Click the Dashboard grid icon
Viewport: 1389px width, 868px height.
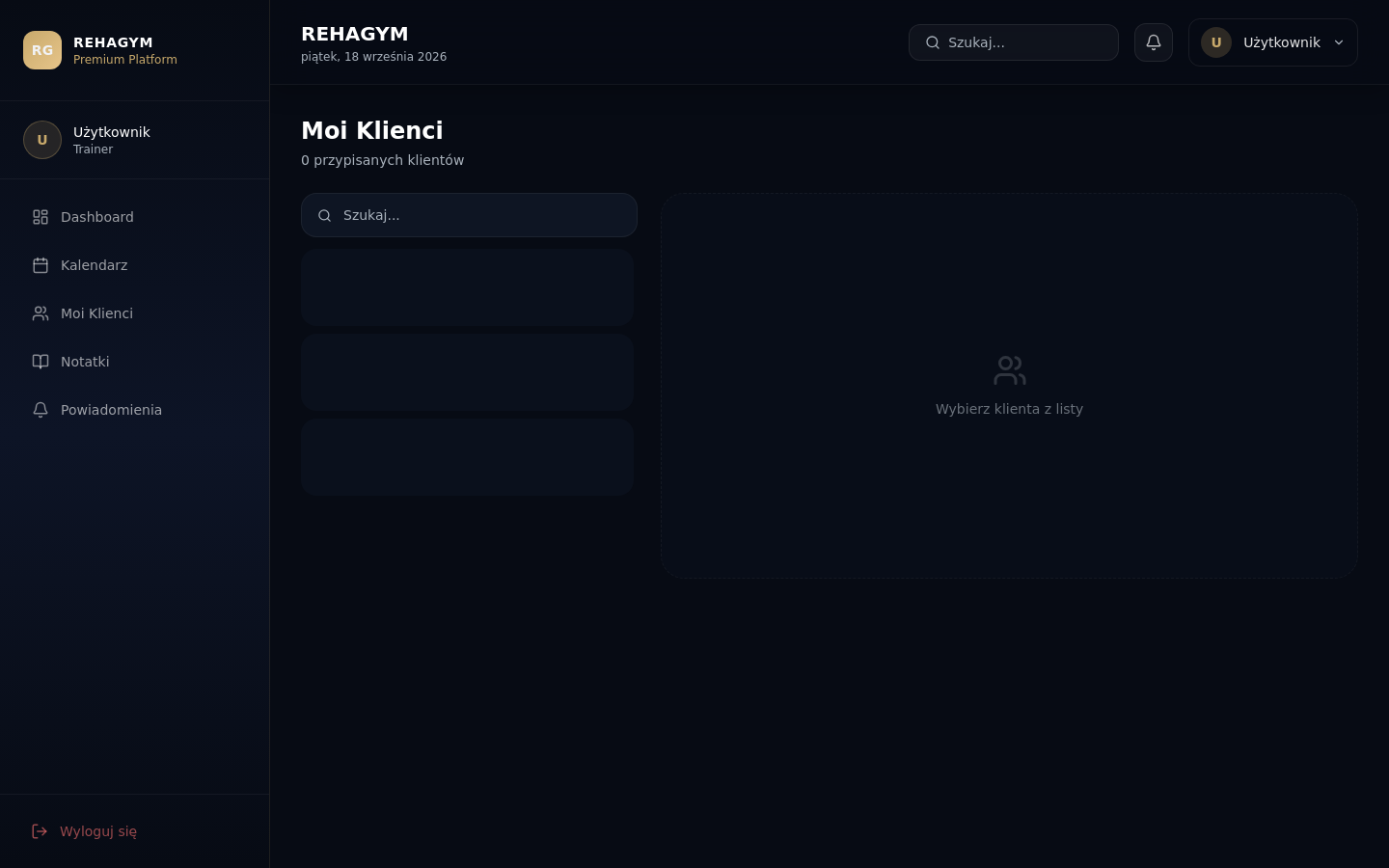[41, 217]
